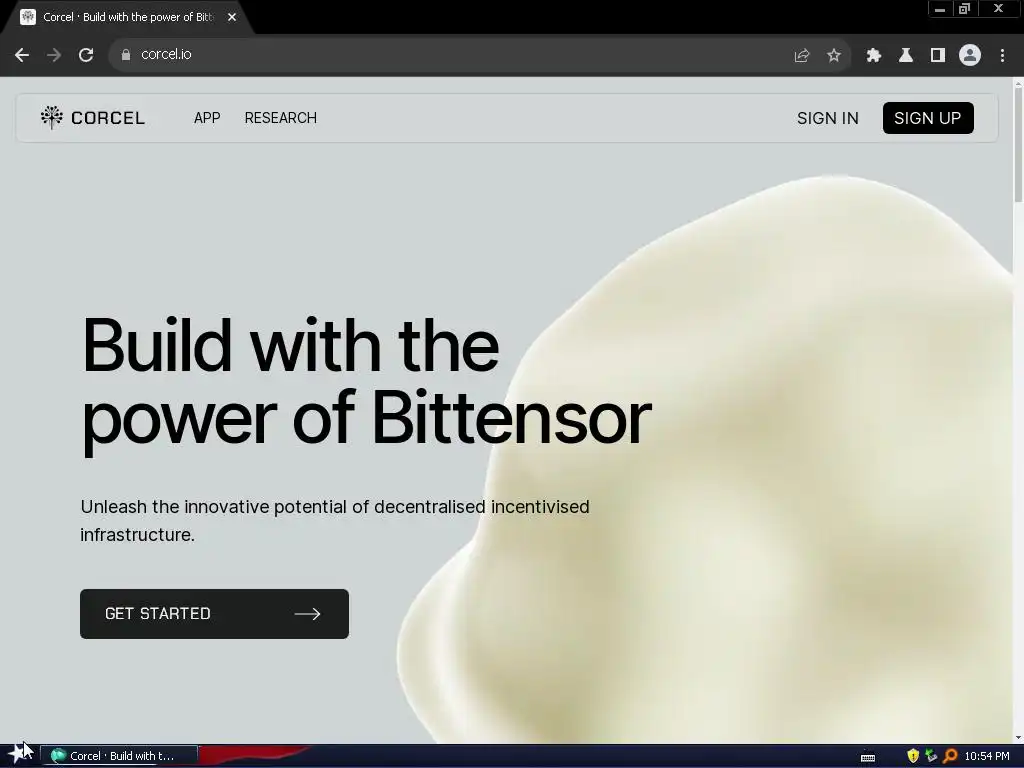Screen dimensions: 1024x768
Task: Click the network tray icon
Action: [x=931, y=756]
